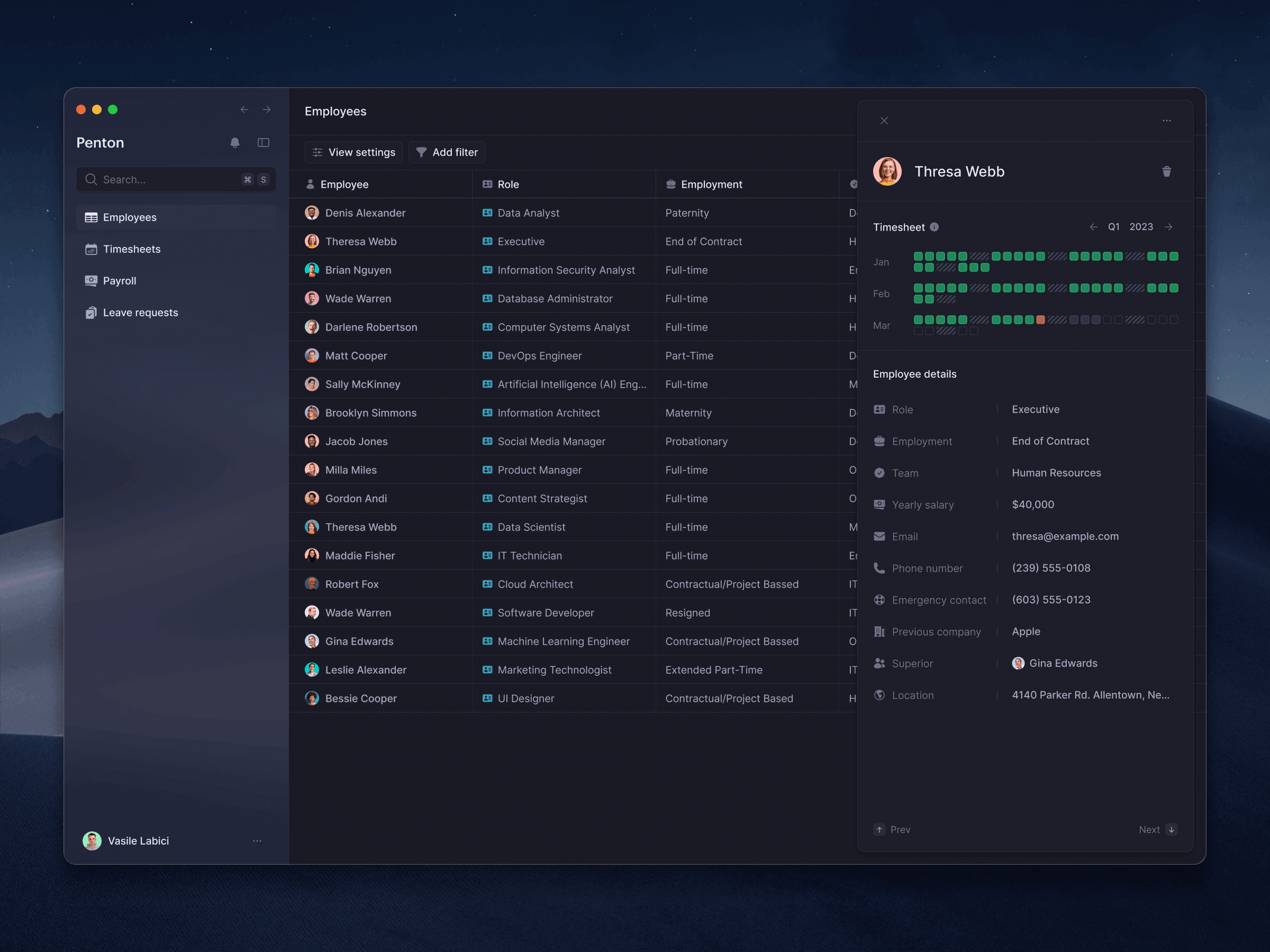1270x952 pixels.
Task: Close the Thresa Webb detail panel
Action: (x=884, y=121)
